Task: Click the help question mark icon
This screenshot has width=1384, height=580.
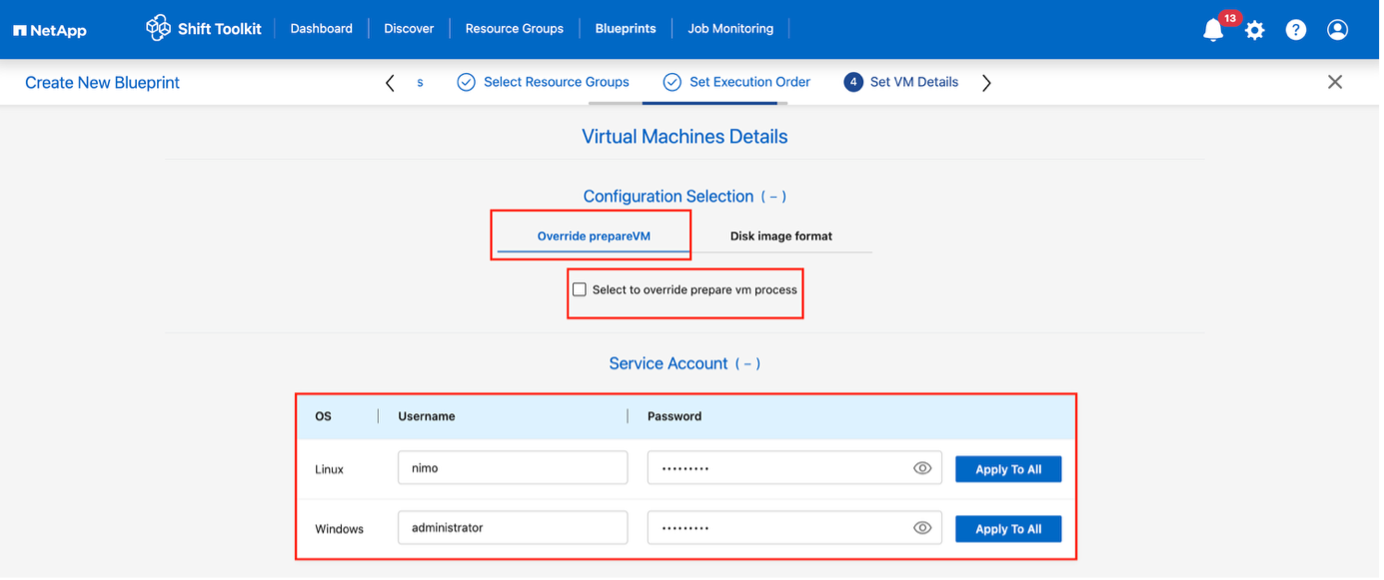Action: [1295, 29]
